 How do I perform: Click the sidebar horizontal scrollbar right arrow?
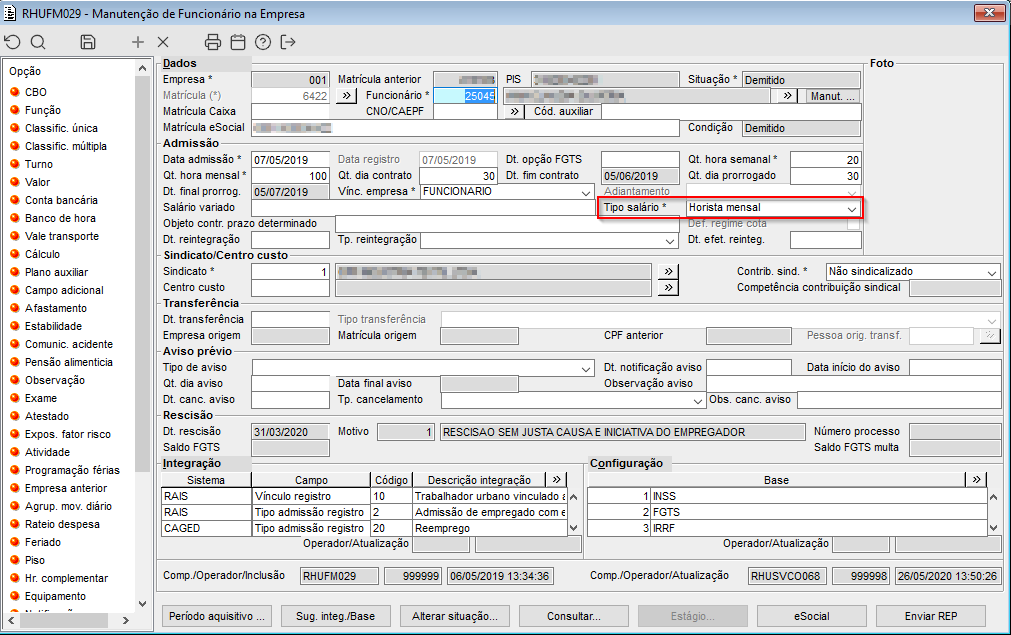[125, 621]
